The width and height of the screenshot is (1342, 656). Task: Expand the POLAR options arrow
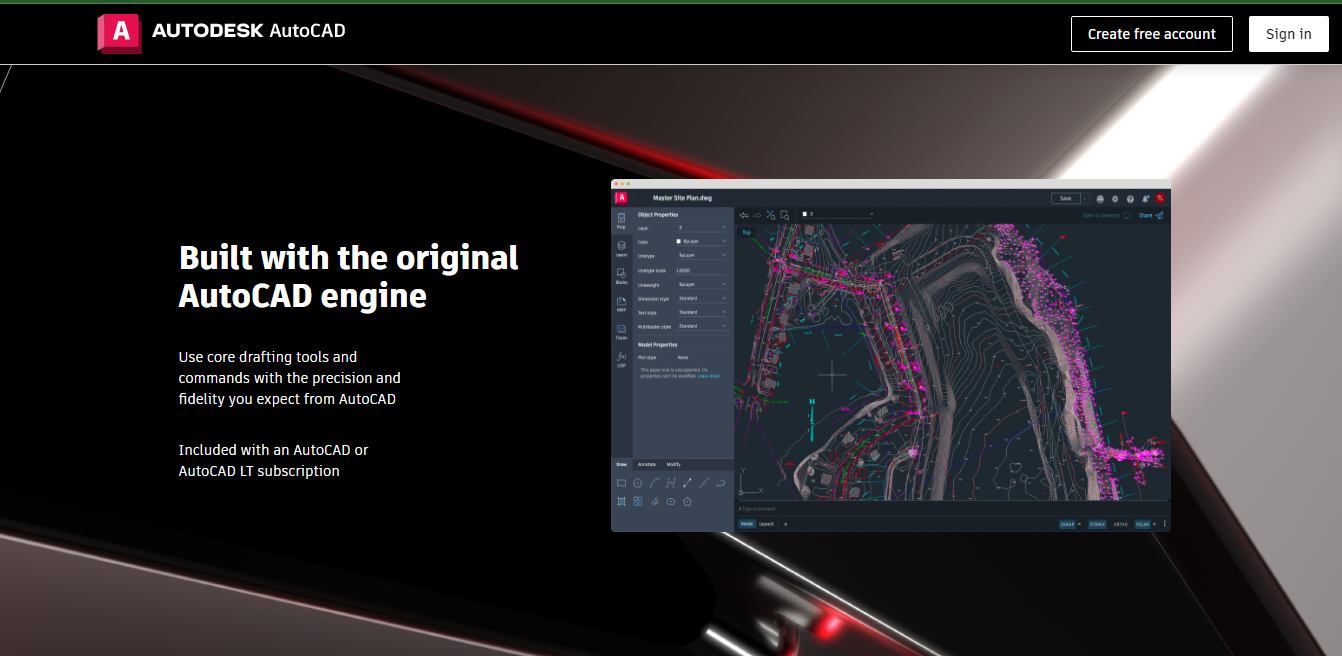[1155, 524]
